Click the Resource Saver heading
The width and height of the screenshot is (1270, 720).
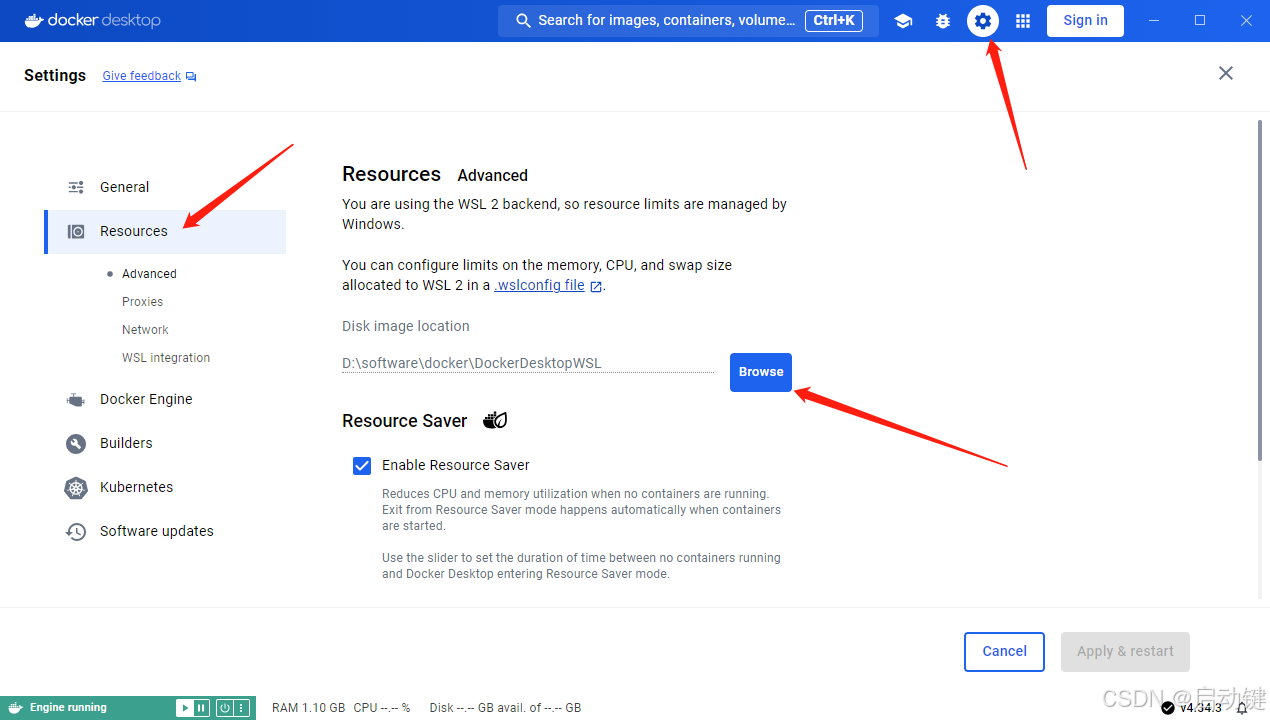404,421
